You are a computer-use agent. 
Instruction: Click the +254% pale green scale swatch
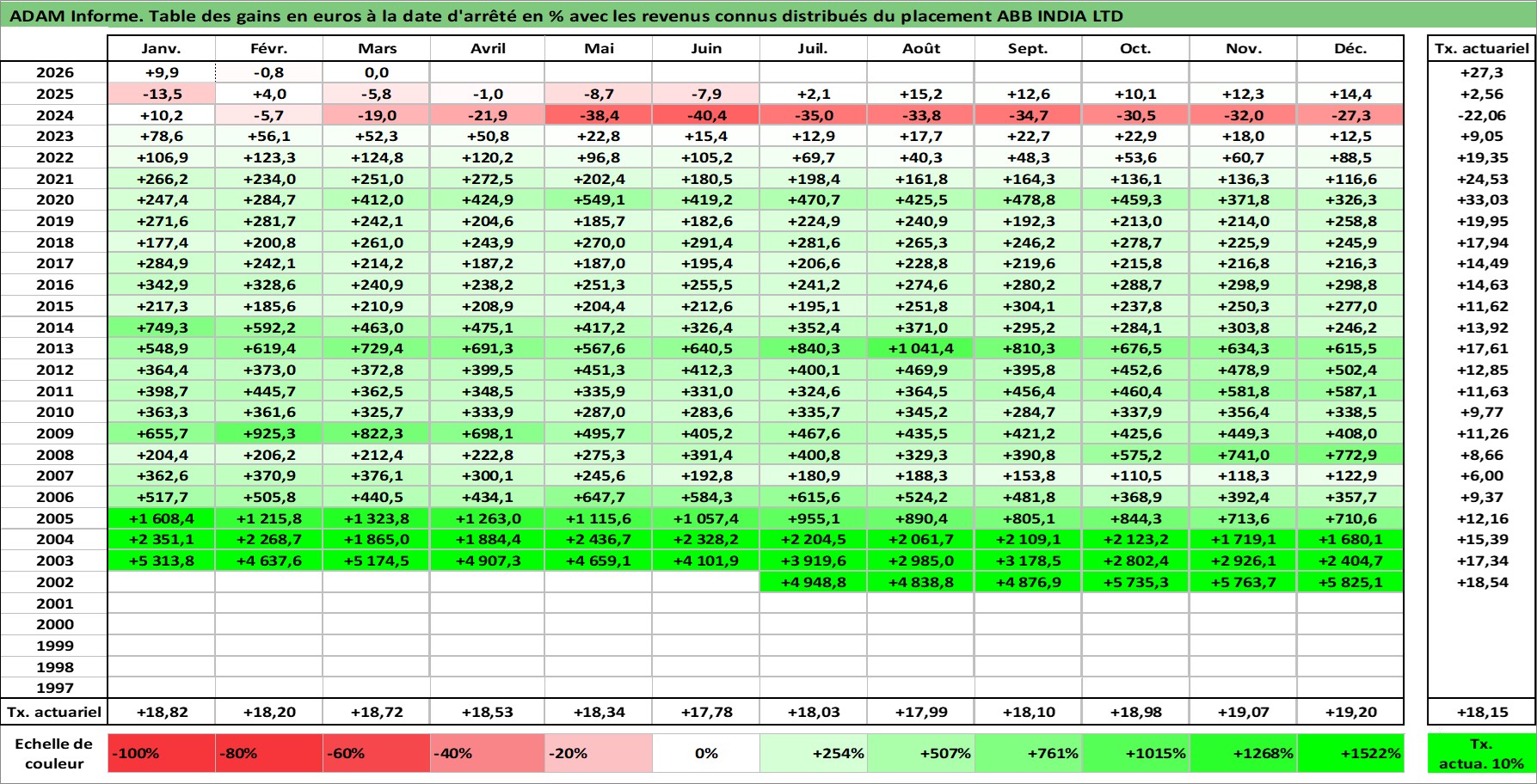(x=814, y=753)
